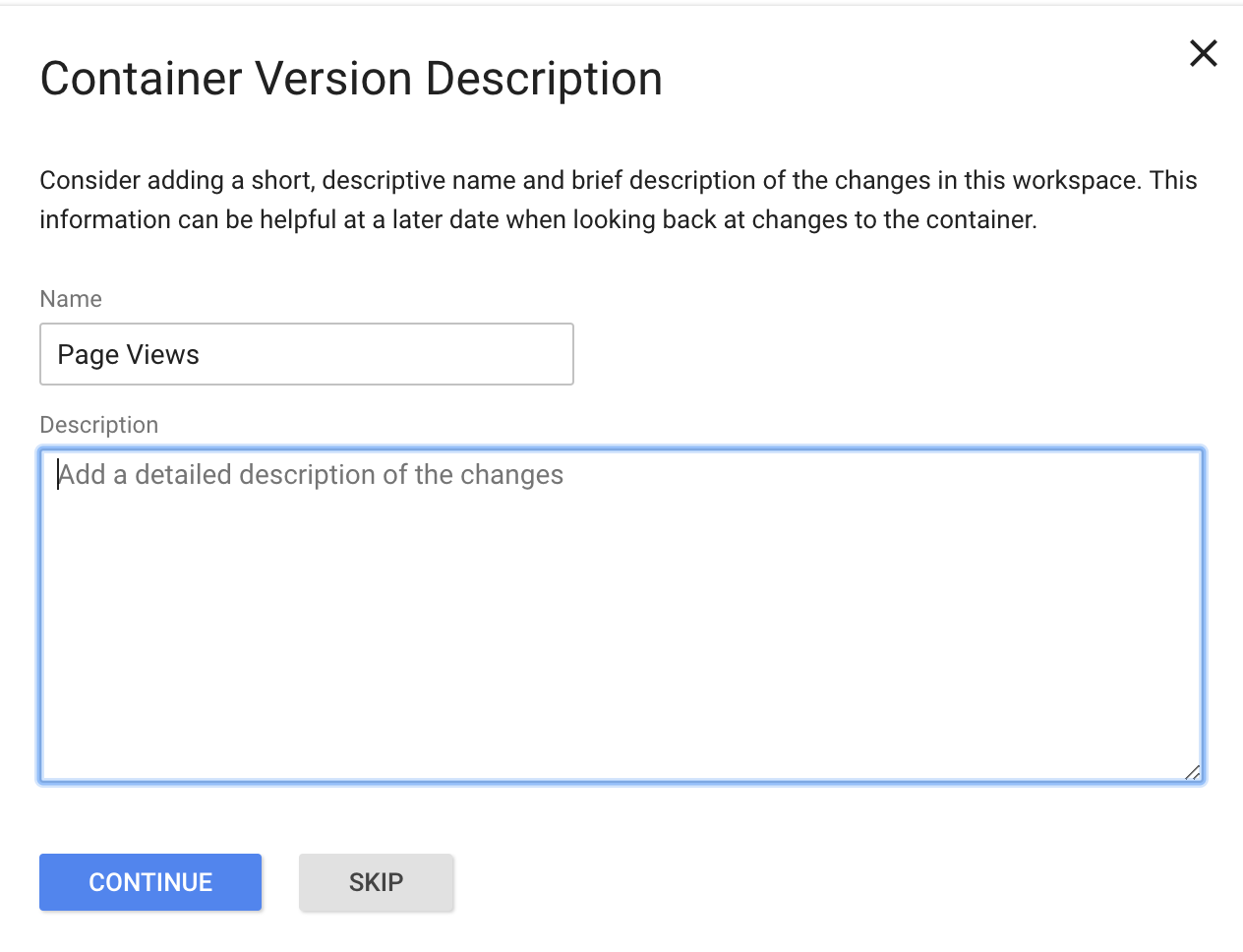Click the Container Version Description heading
Image resolution: width=1243 pixels, height=952 pixels.
coord(351,79)
